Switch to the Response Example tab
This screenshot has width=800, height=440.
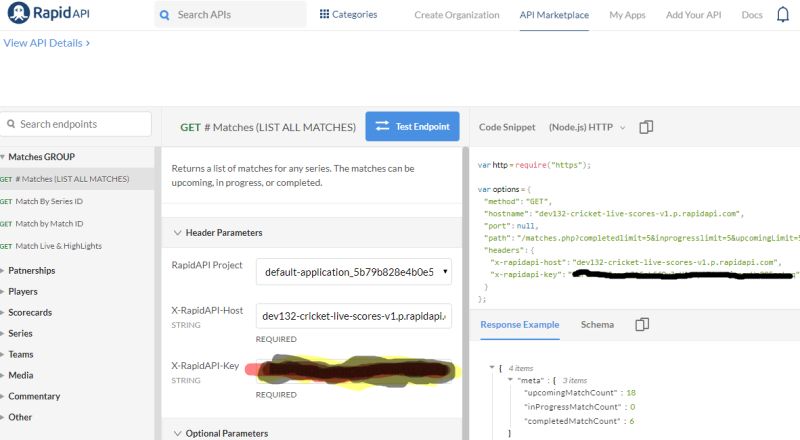(519, 325)
